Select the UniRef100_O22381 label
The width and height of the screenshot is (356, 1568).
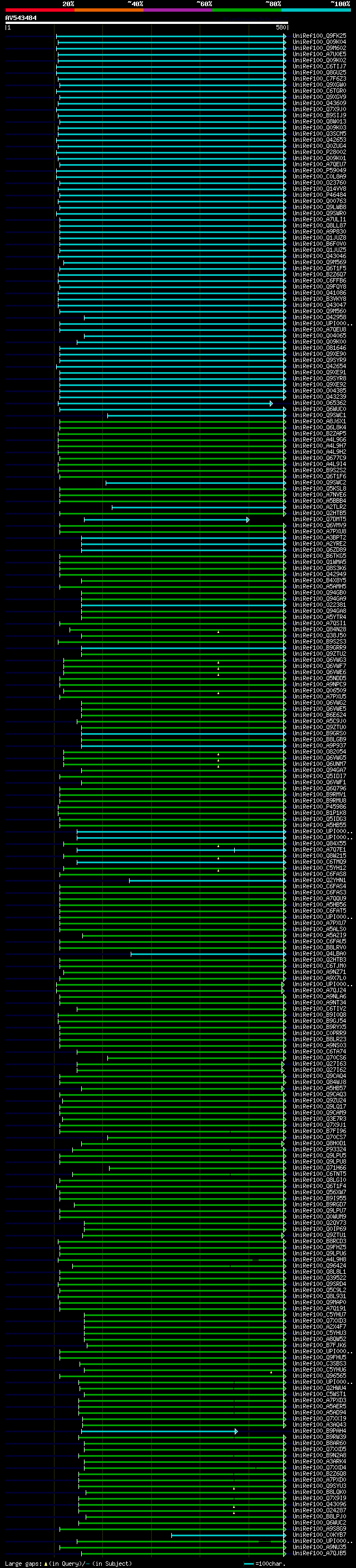click(x=319, y=605)
